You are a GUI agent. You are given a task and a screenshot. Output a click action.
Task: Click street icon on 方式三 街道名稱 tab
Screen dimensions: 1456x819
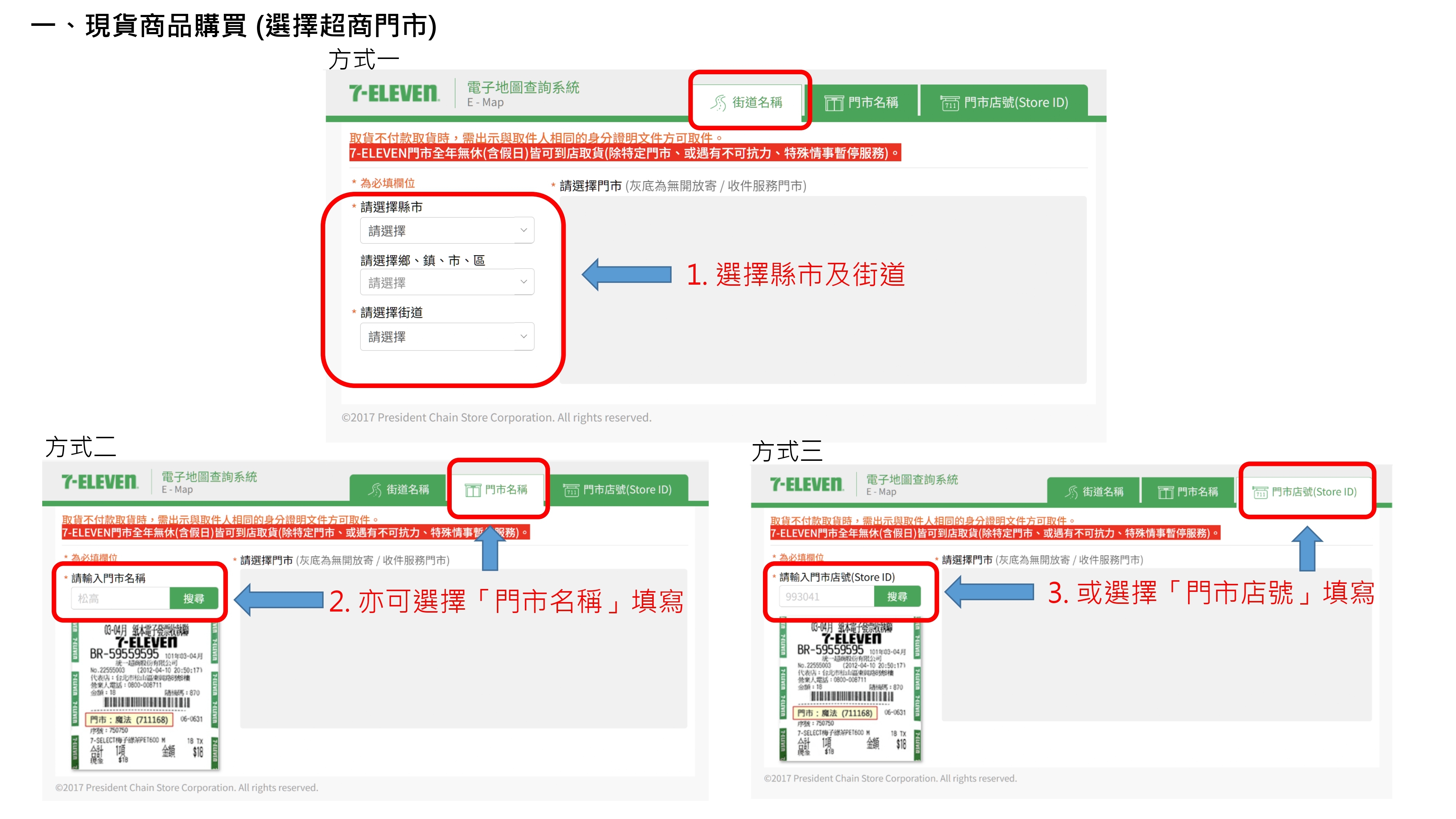(1071, 492)
